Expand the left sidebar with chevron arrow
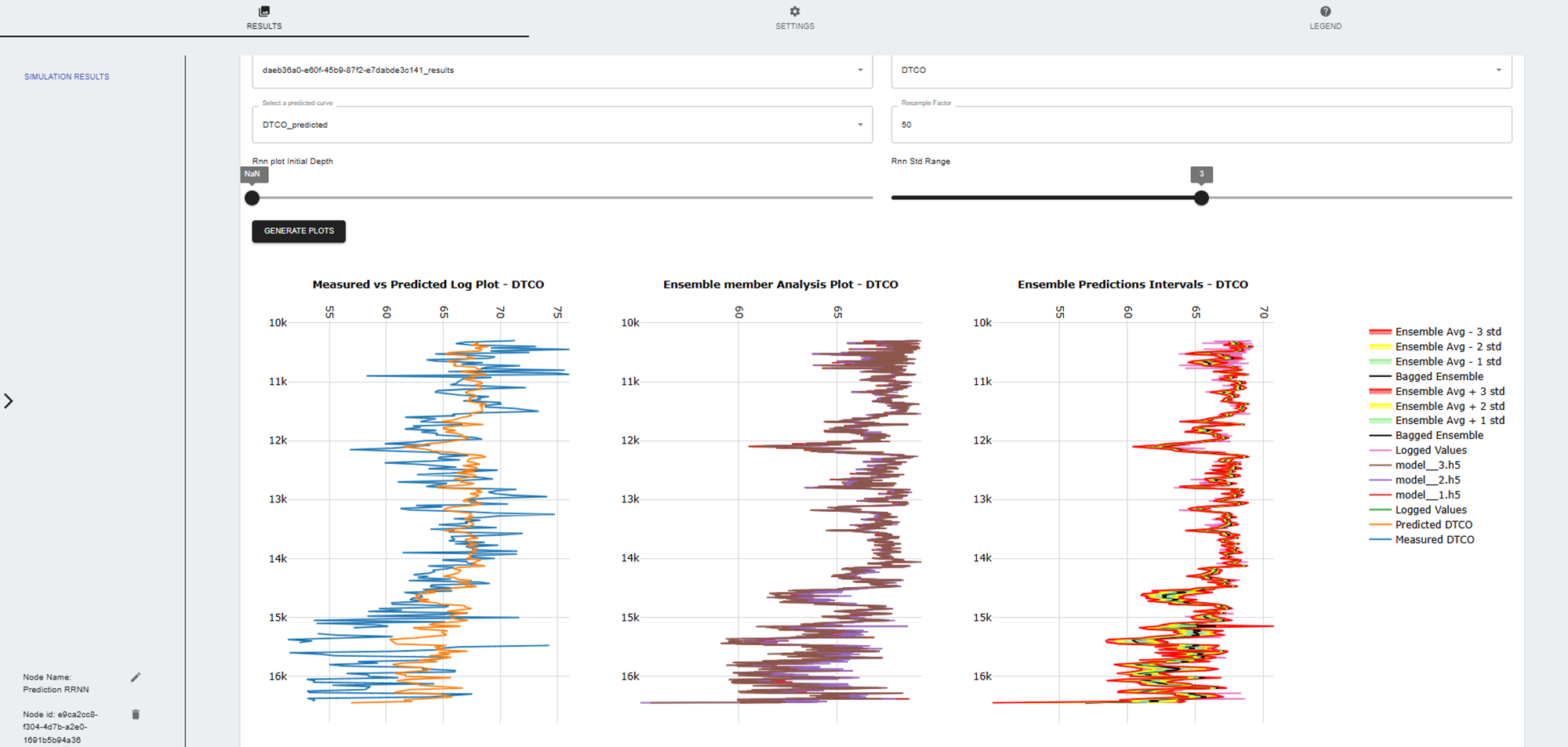Image resolution: width=1568 pixels, height=747 pixels. click(9, 401)
